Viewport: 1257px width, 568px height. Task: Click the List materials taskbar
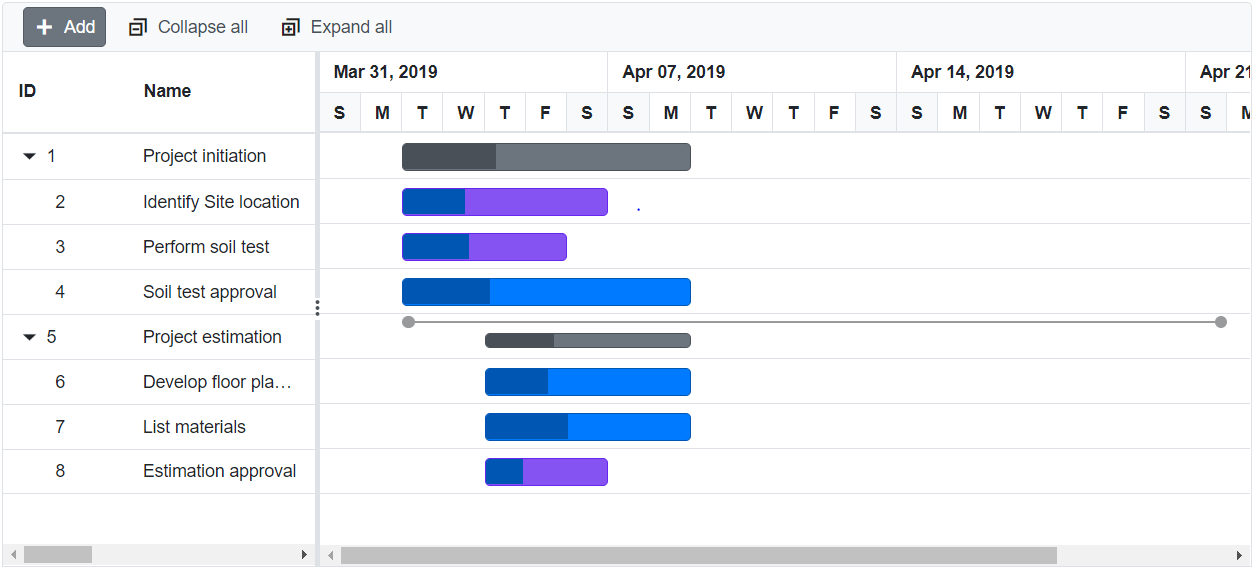pyautogui.click(x=588, y=427)
